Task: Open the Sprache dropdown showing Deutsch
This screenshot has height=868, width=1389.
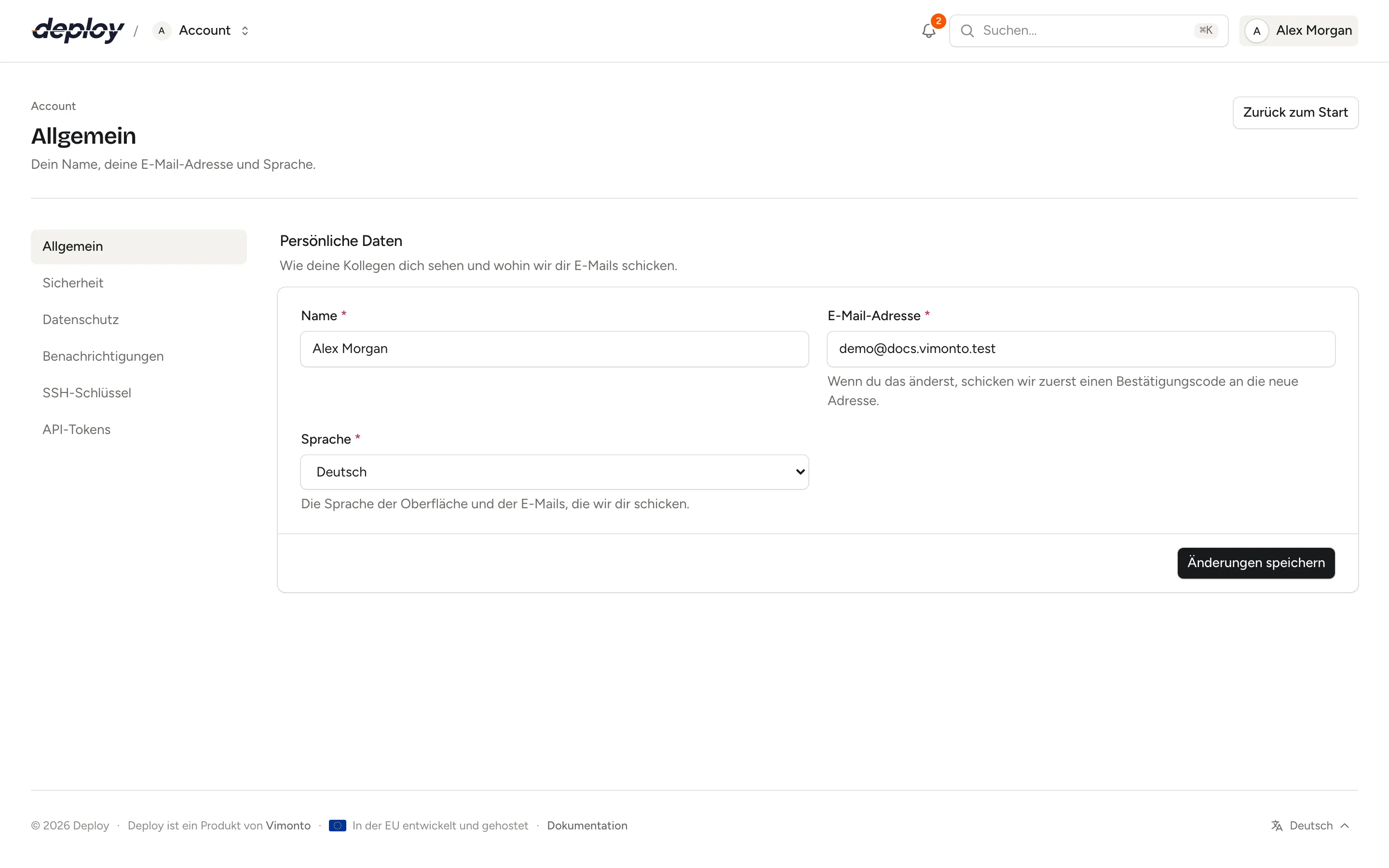Action: pyautogui.click(x=555, y=472)
